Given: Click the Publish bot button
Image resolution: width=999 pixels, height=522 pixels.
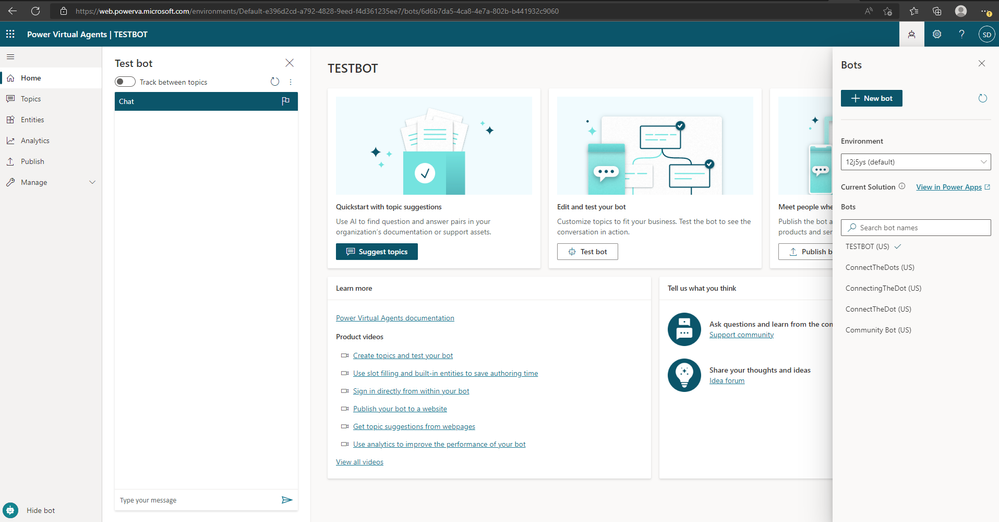Looking at the screenshot, I should click(x=805, y=252).
